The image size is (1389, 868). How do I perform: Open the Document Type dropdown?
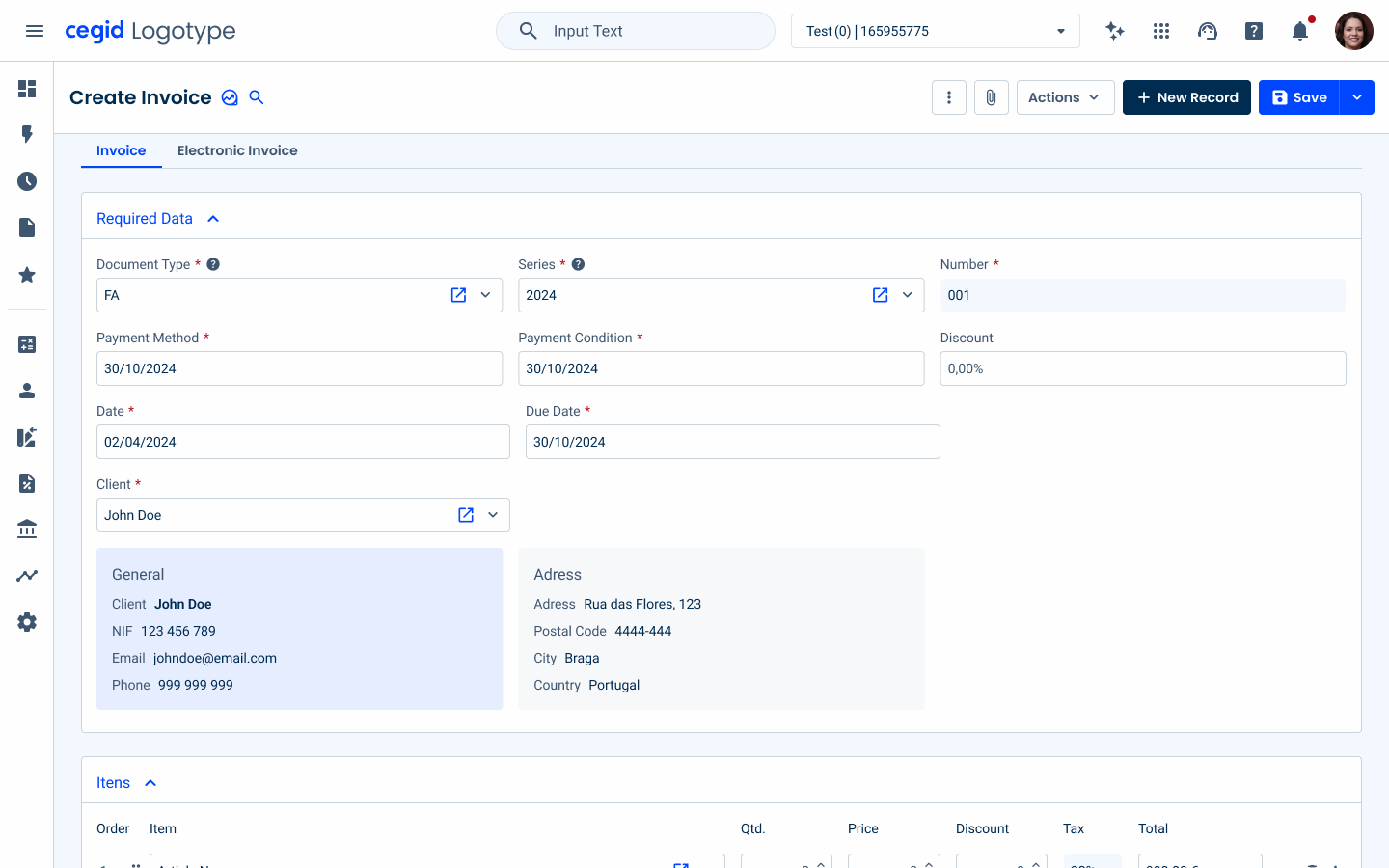tap(486, 294)
